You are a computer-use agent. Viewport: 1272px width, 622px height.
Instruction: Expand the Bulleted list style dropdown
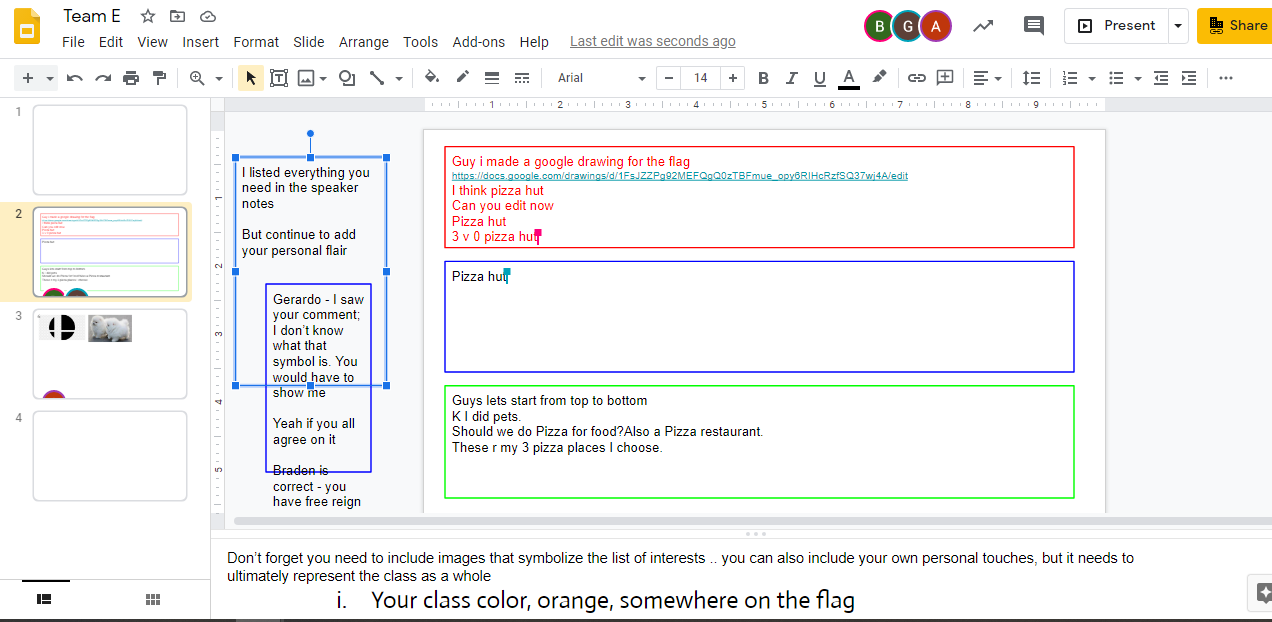(x=1139, y=78)
